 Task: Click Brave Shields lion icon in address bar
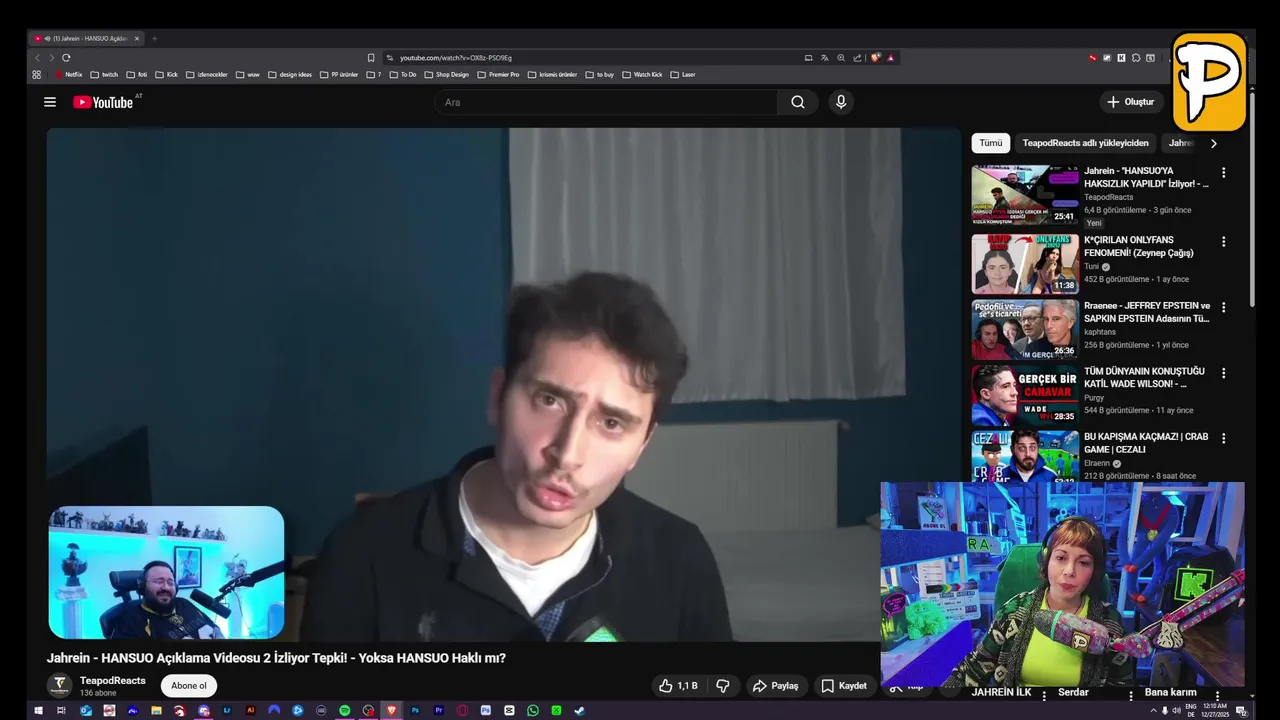(876, 58)
